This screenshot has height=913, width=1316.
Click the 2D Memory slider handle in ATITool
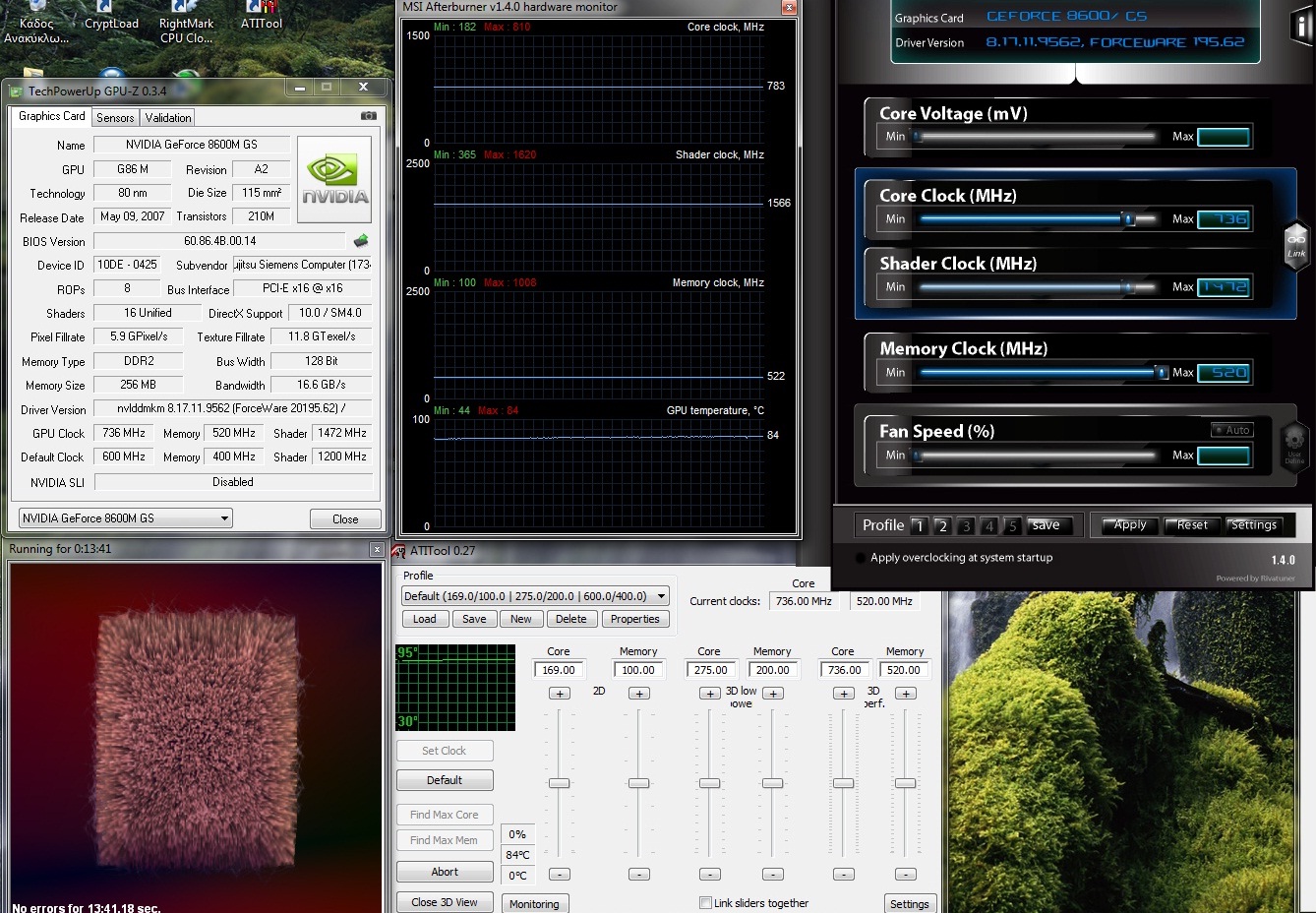point(639,783)
